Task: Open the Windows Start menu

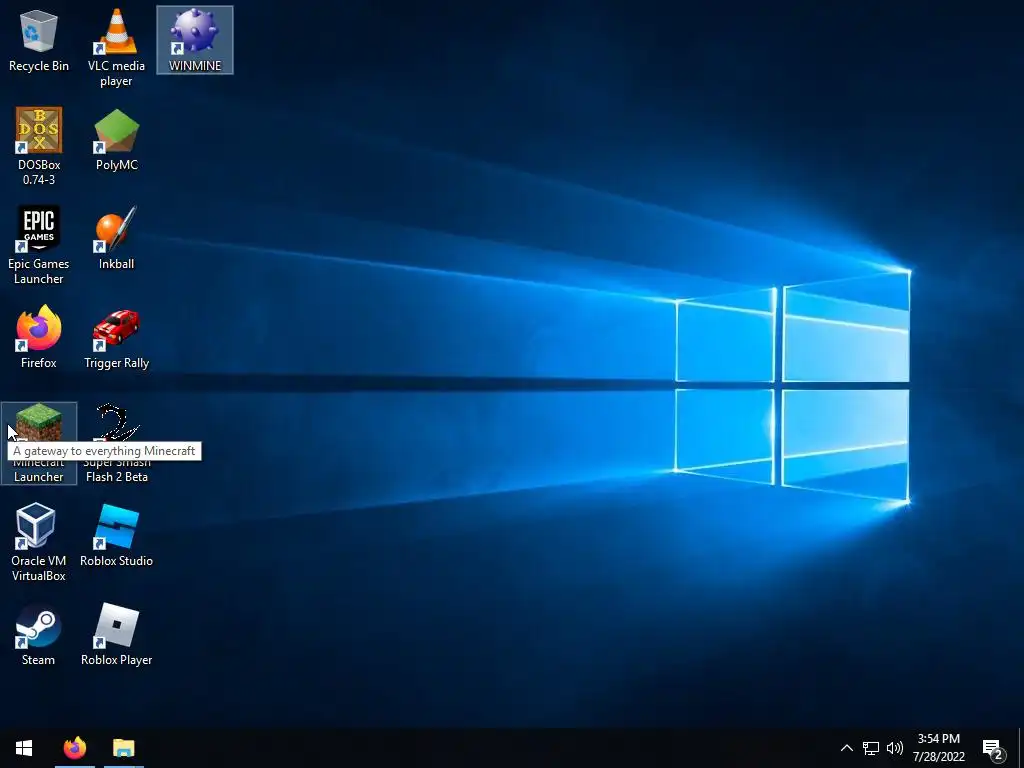Action: pos(24,748)
